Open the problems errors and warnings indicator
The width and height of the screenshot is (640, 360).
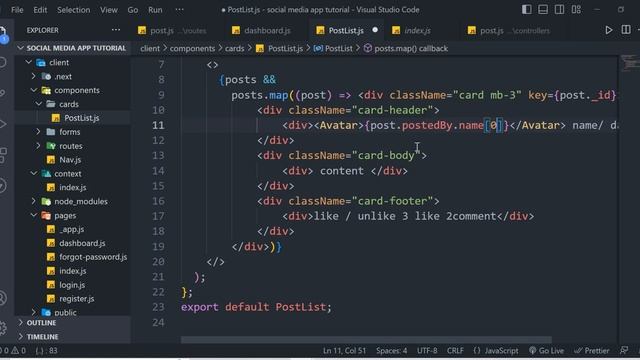point(13,351)
